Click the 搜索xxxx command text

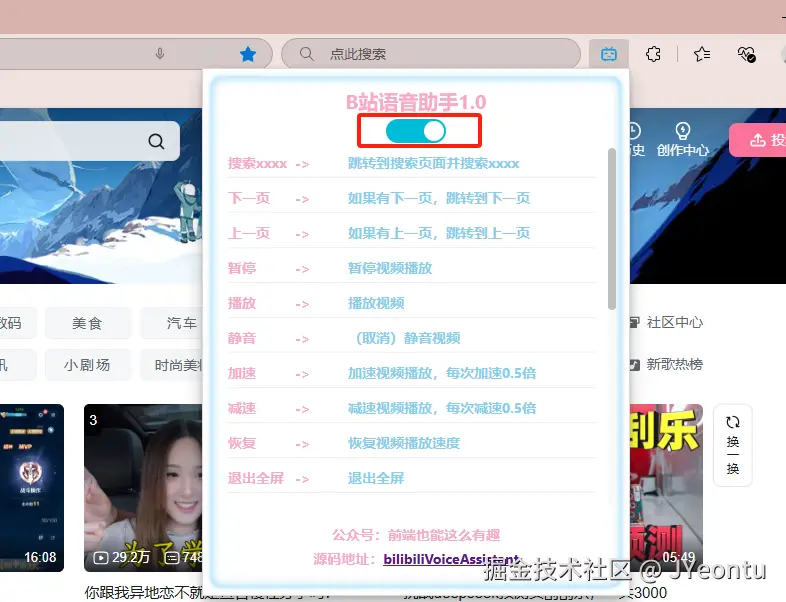257,163
